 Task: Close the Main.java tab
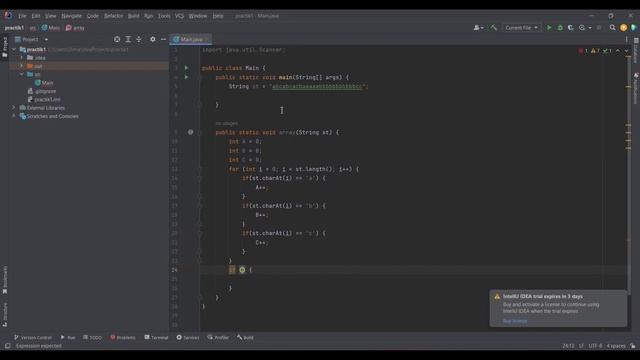click(207, 39)
